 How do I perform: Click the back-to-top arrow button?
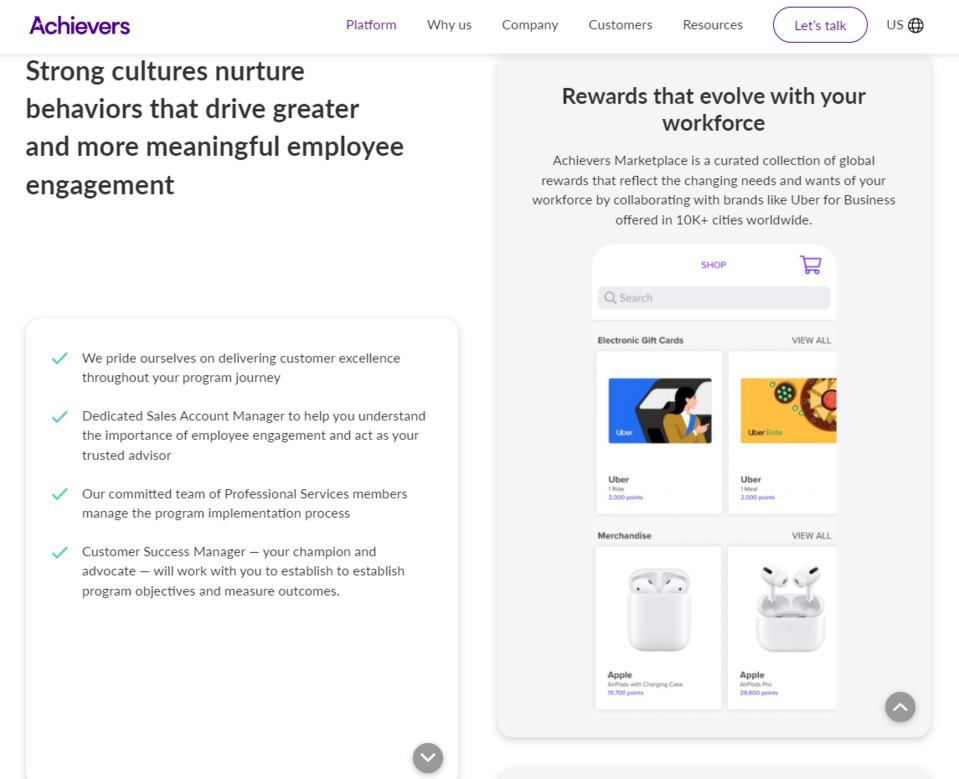click(900, 707)
